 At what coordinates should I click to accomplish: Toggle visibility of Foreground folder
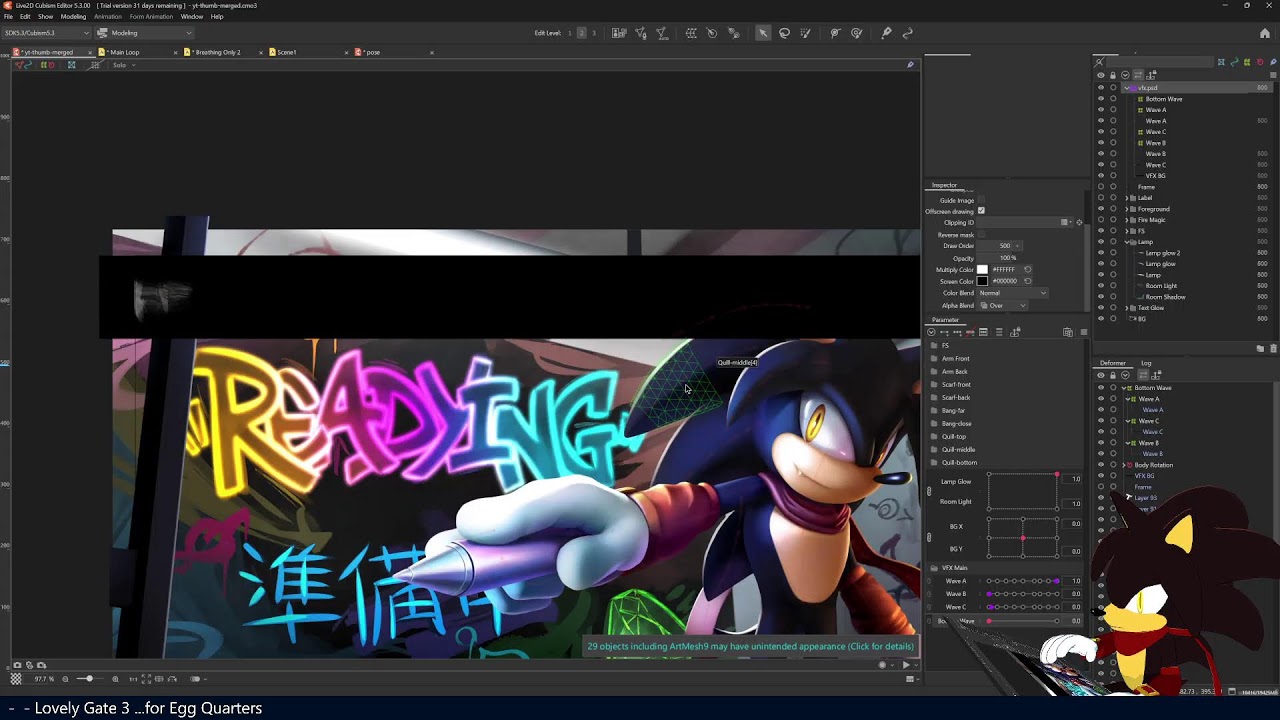click(1101, 209)
